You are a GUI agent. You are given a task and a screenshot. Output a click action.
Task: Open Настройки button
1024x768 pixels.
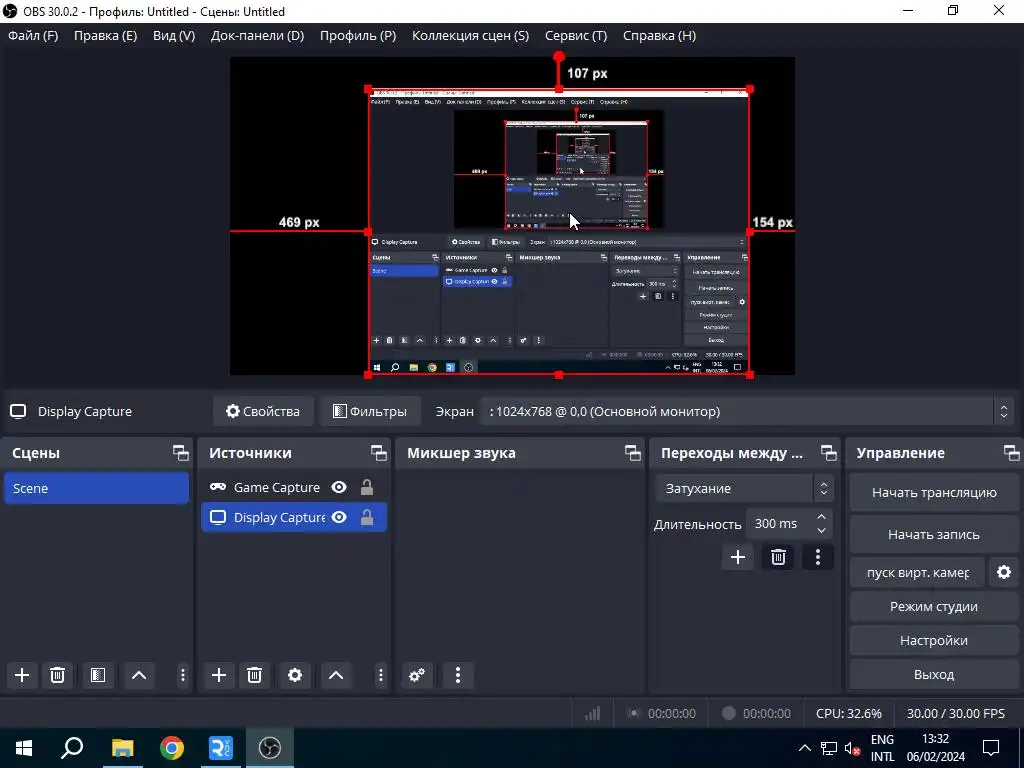click(934, 641)
